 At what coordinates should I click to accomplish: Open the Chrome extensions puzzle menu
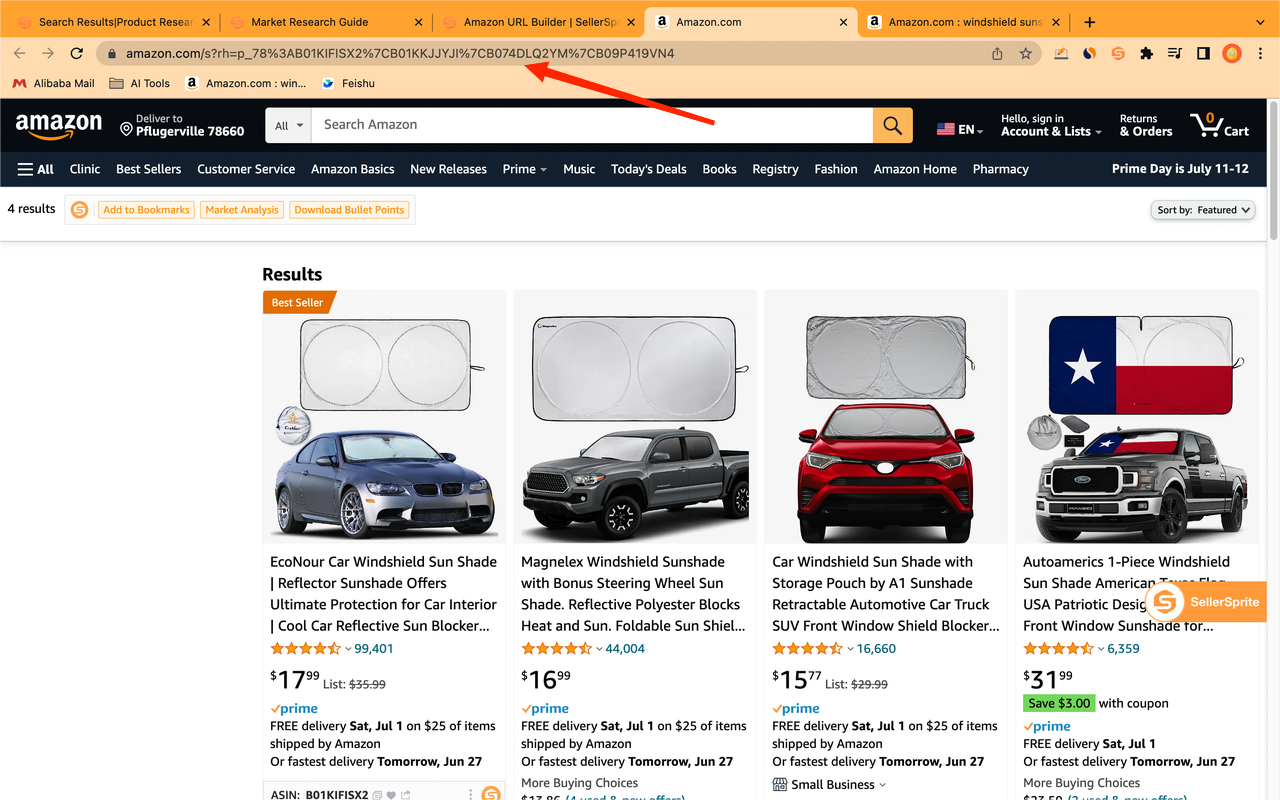pyautogui.click(x=1147, y=53)
